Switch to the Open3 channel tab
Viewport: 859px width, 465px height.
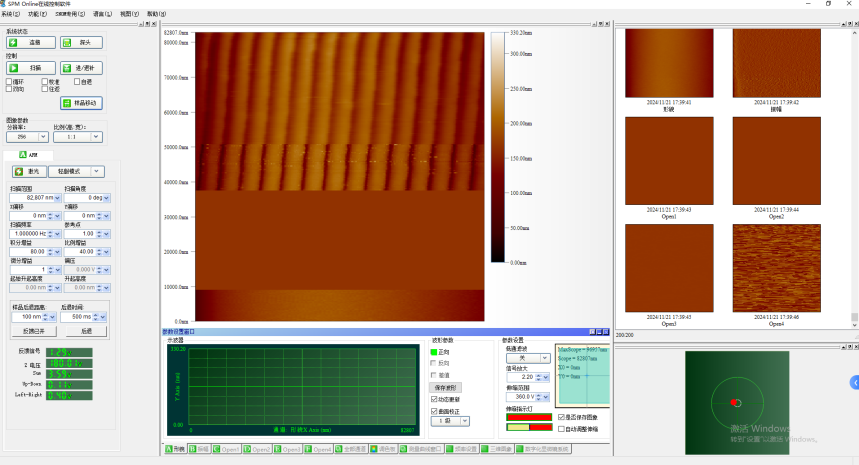[x=287, y=449]
